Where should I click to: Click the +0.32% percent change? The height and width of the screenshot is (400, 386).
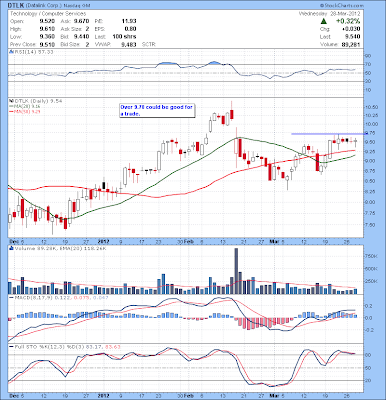[x=348, y=21]
